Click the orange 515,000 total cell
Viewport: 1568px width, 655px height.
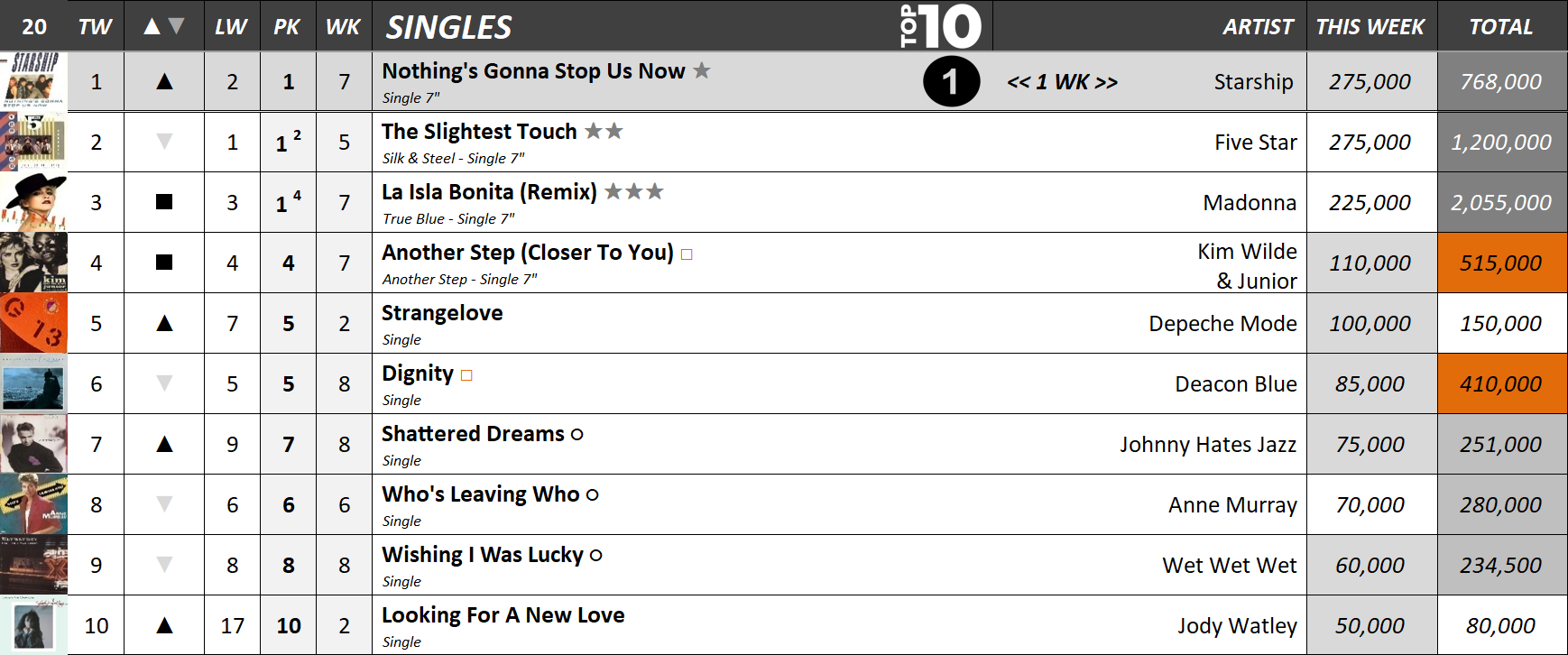point(1501,263)
